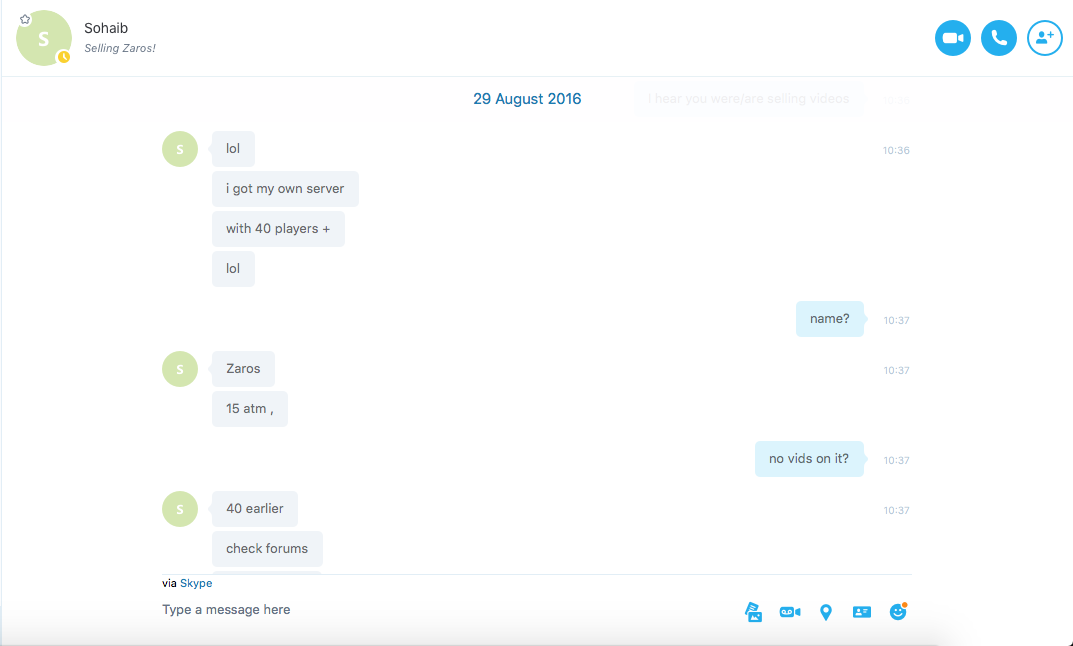Share location using the pin icon
The image size is (1073, 646).
[x=826, y=612]
